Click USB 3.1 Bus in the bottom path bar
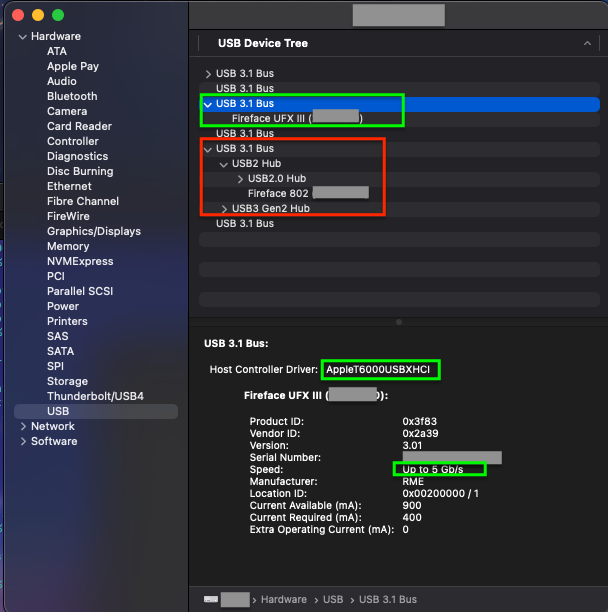Screen dimensions: 608x612 click(388, 600)
